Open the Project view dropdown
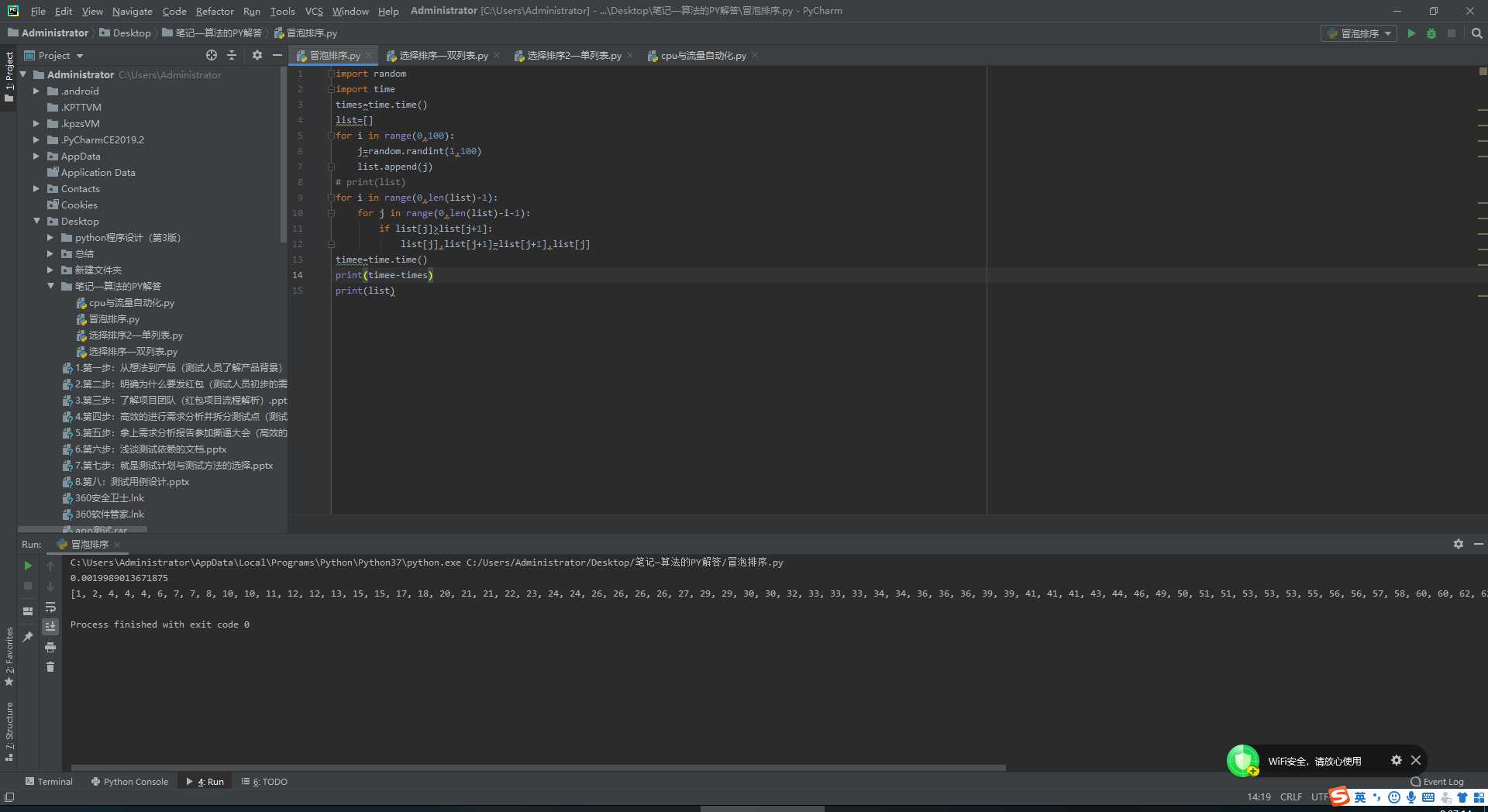 53,55
